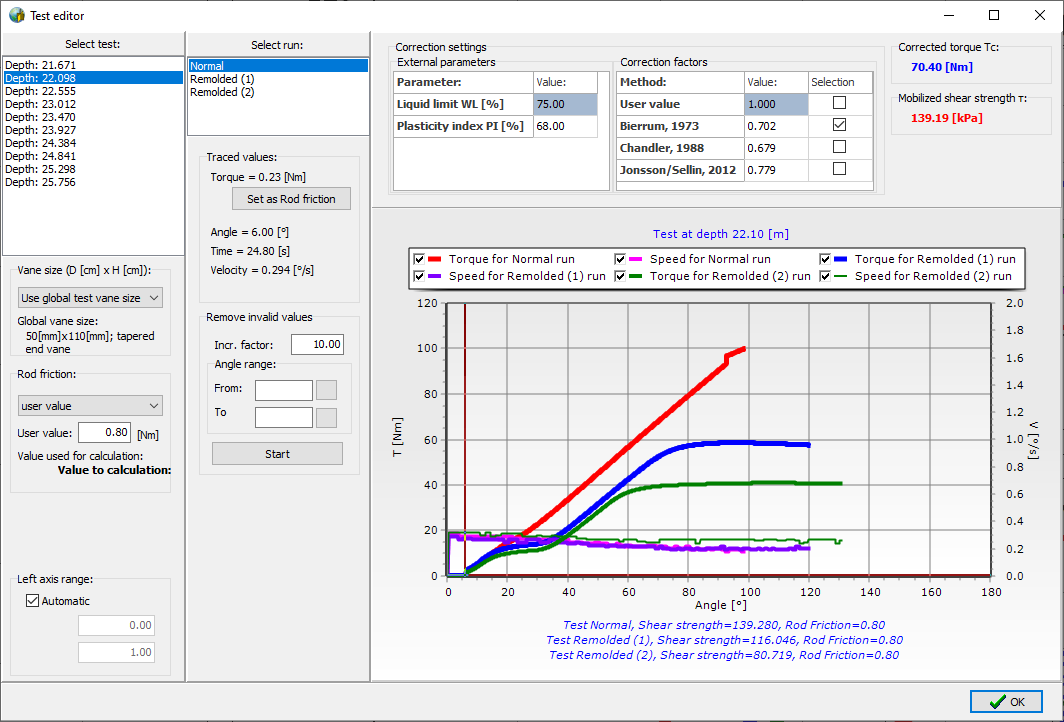
Task: Click purple Speed for Remolded (1) legend swatch
Action: point(435,276)
